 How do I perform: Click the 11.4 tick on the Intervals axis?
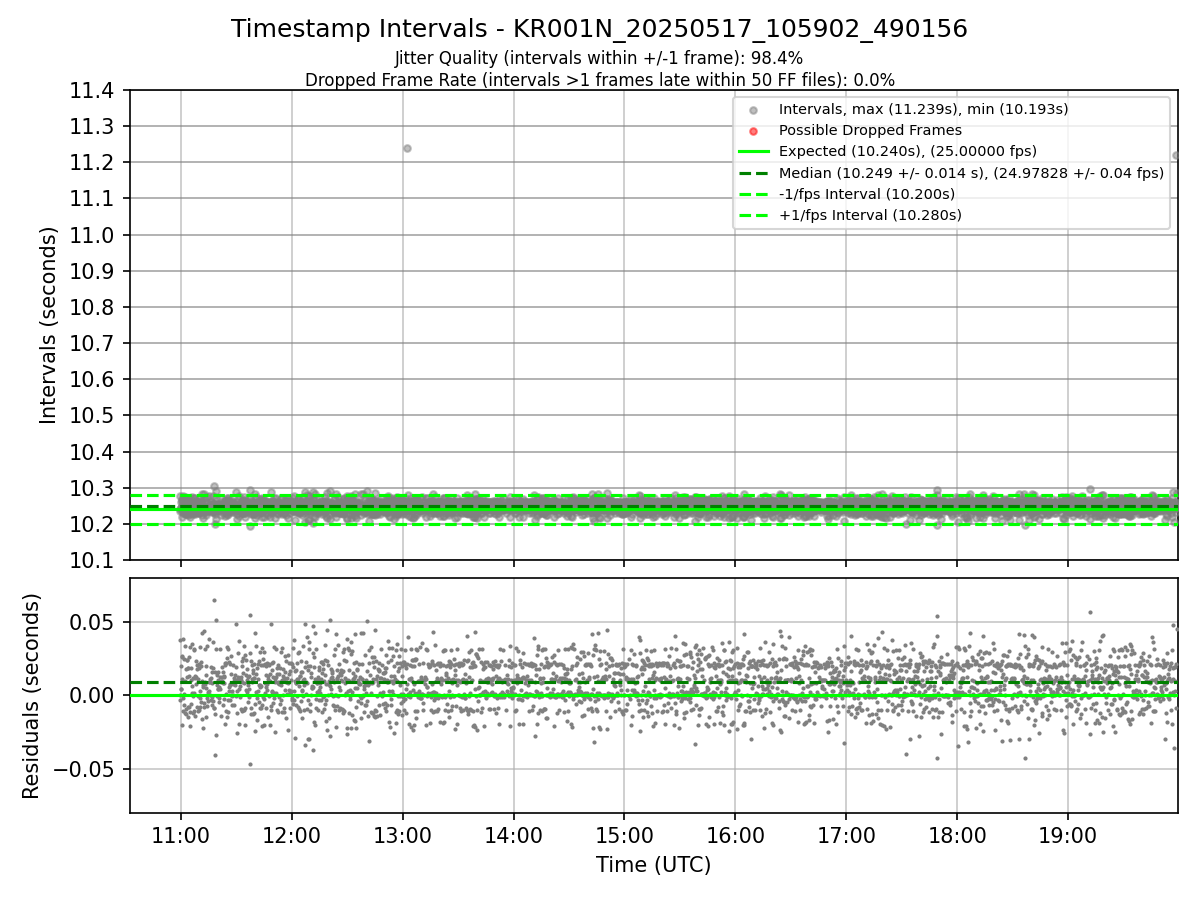tap(94, 91)
